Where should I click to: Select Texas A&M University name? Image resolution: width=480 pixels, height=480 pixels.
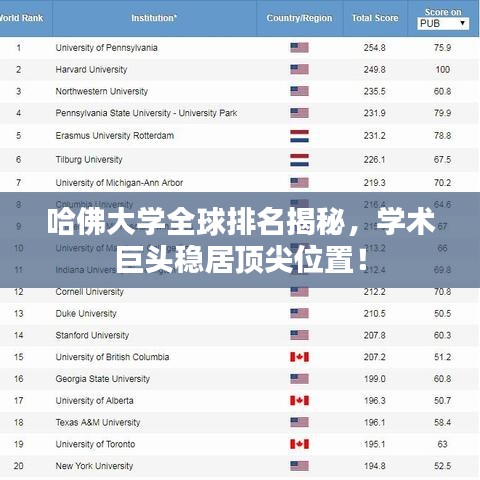98,422
